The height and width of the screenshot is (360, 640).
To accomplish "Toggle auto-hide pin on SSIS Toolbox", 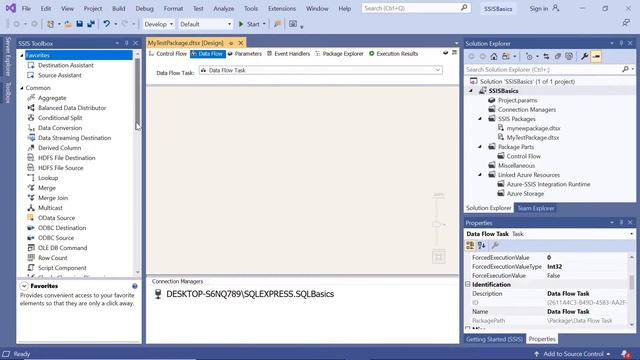I will [x=127, y=43].
